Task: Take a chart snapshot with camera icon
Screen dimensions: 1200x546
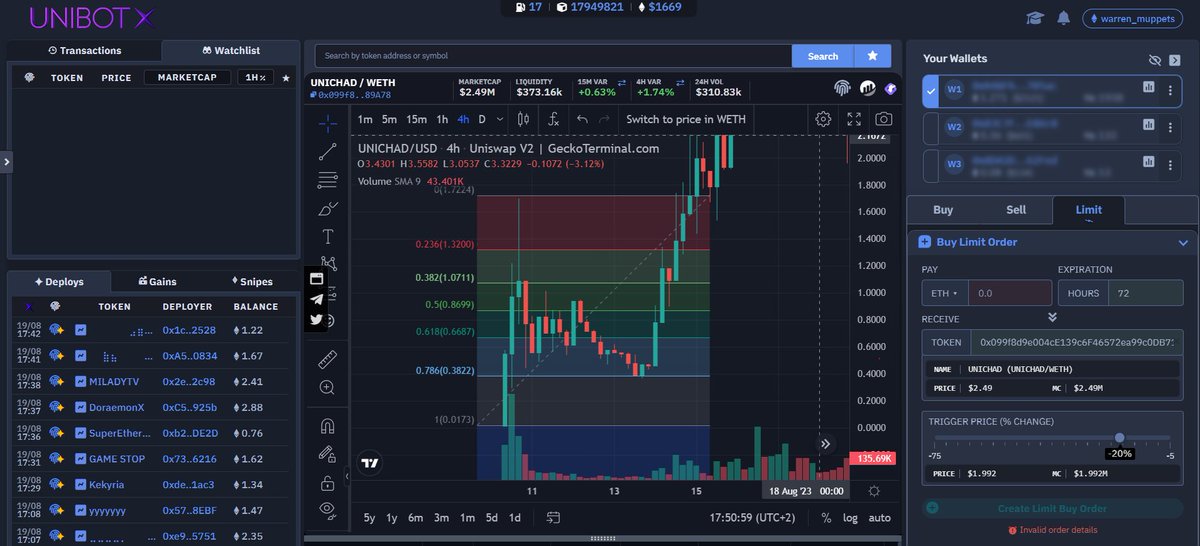Action: [x=884, y=119]
